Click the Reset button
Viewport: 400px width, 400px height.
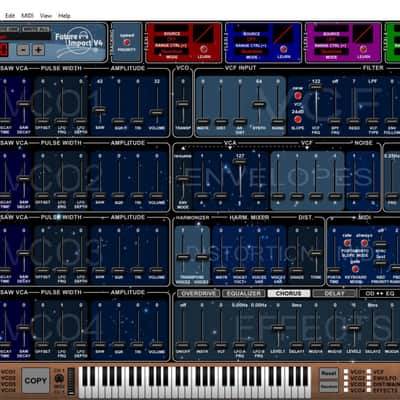coord(329,374)
